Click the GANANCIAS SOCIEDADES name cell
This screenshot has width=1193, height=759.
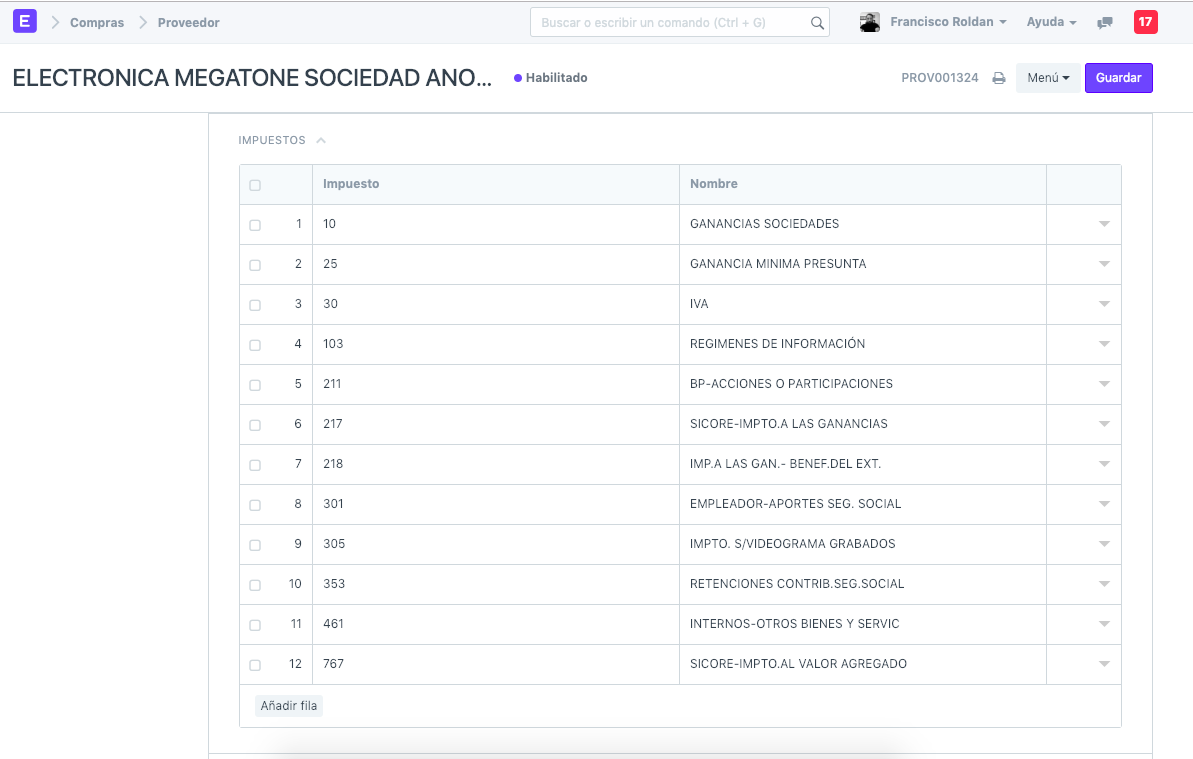[x=863, y=224]
